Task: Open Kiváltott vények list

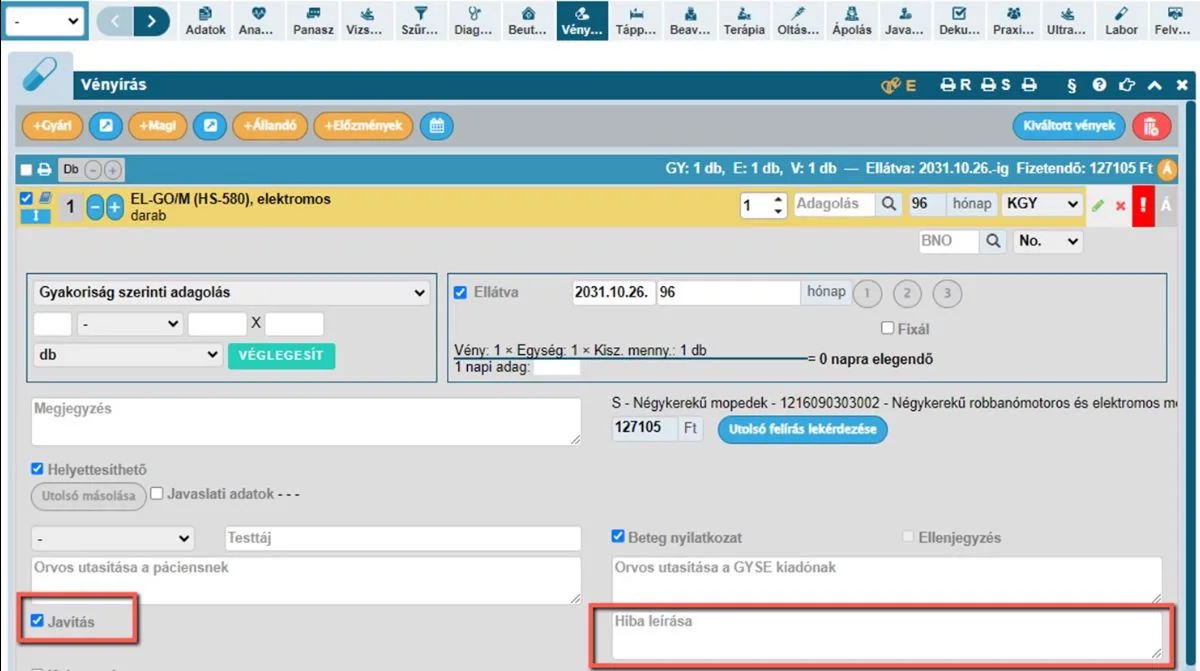Action: (1069, 126)
